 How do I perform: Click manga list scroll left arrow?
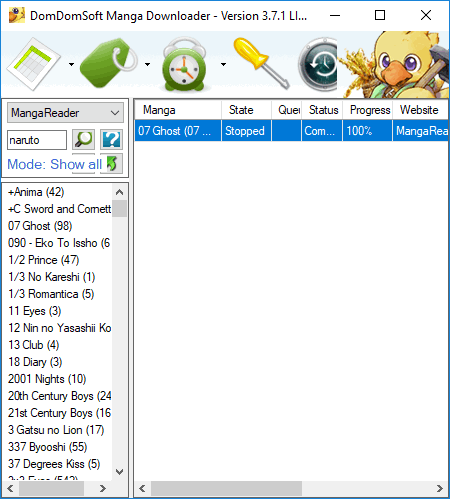click(10, 488)
